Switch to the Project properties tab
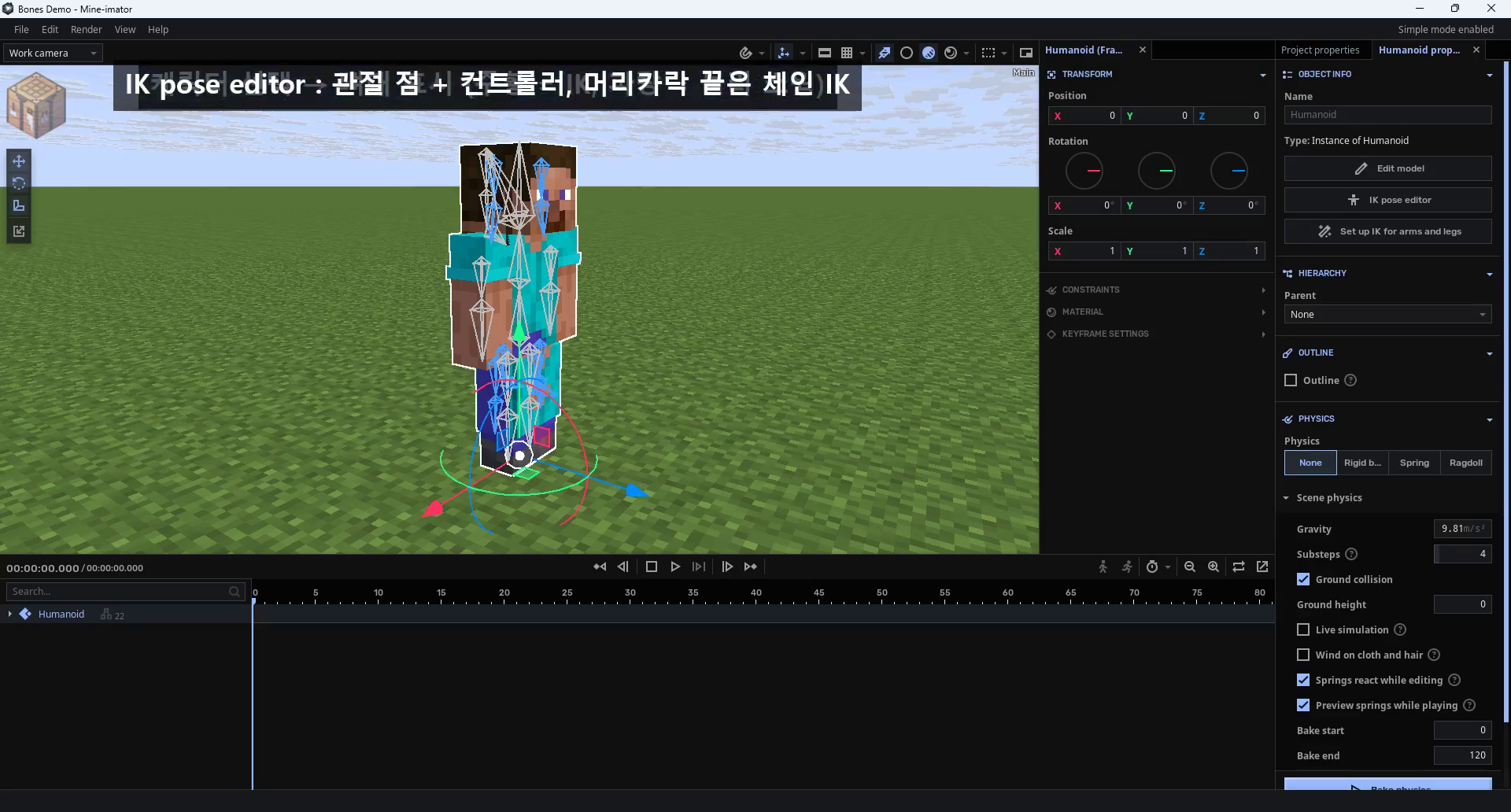The height and width of the screenshot is (812, 1511). [1320, 50]
